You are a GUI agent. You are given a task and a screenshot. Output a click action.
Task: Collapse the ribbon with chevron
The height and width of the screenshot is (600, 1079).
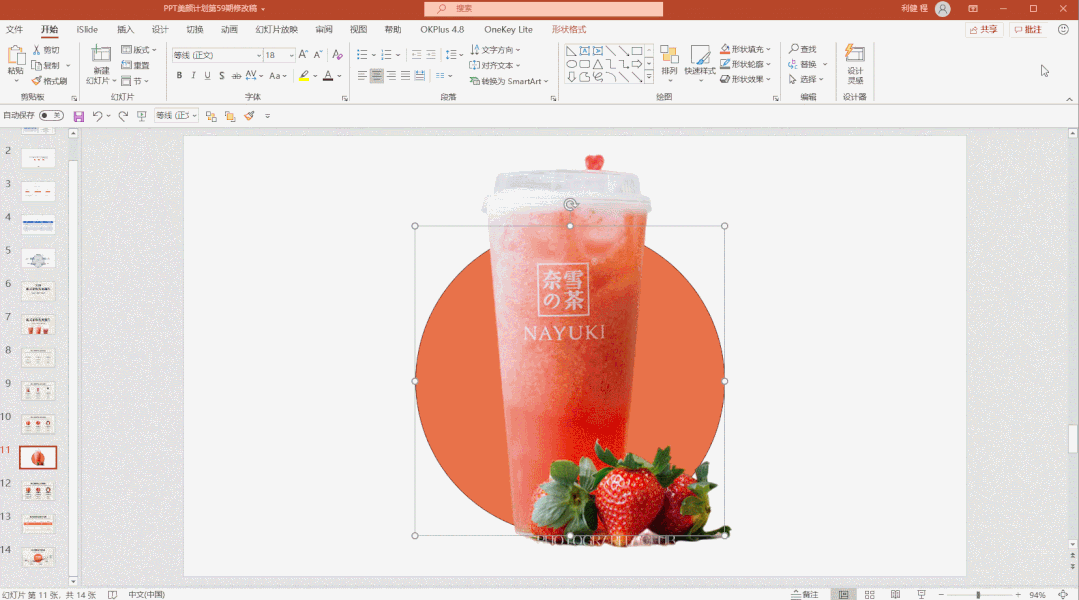coord(1069,99)
